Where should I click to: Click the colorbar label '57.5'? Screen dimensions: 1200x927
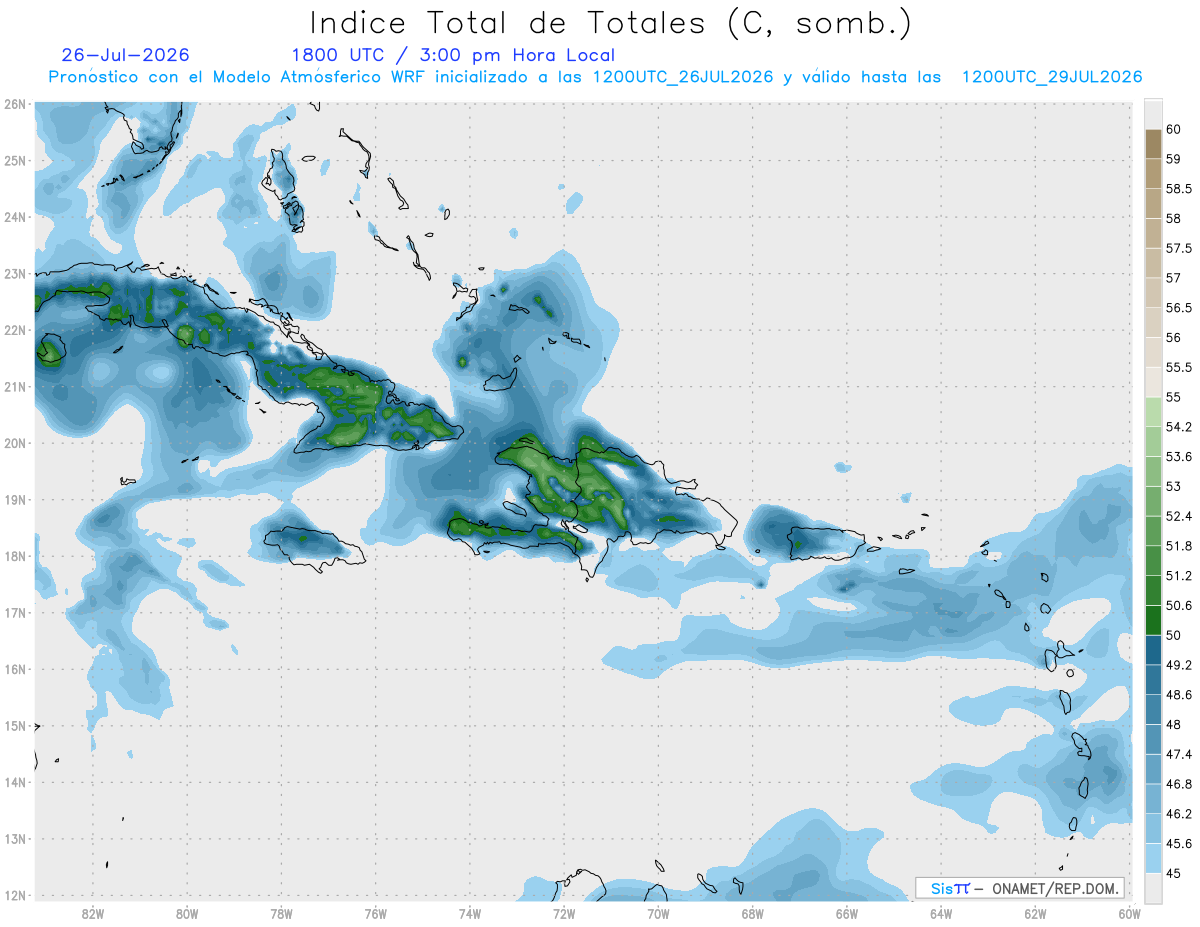[x=1178, y=248]
